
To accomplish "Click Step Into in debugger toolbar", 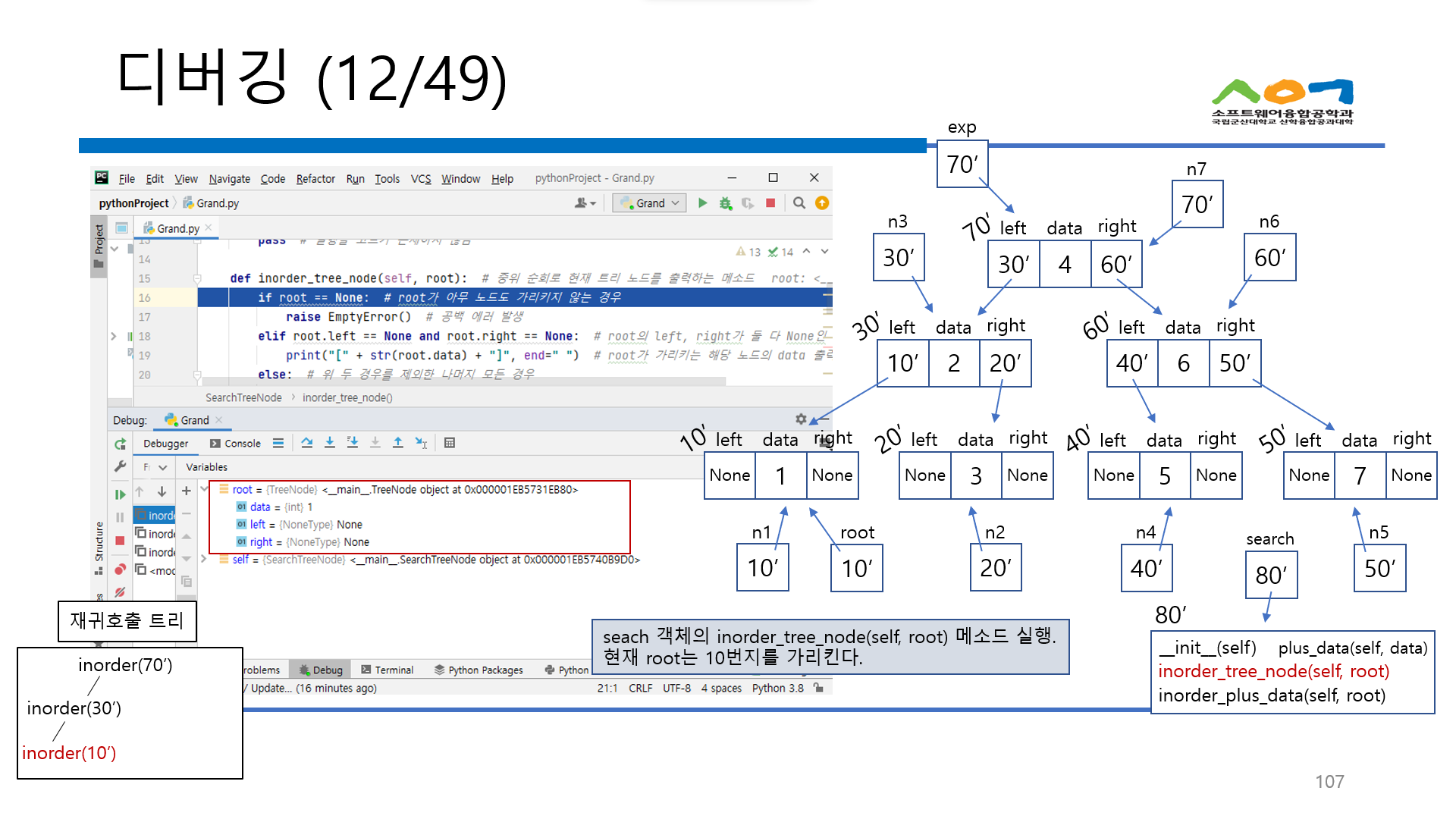I will tap(330, 443).
